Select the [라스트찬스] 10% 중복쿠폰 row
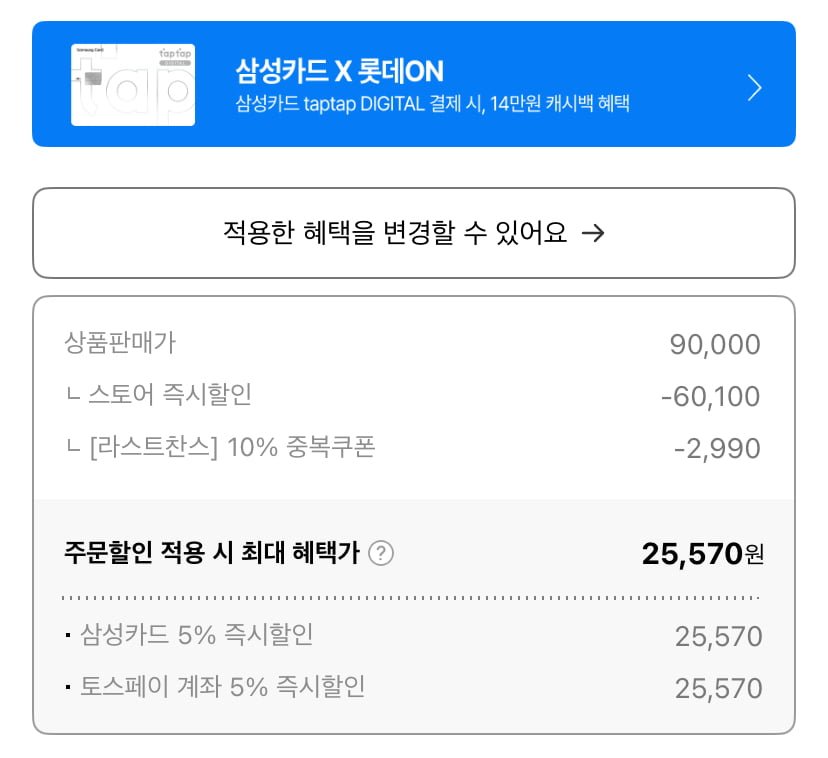 tap(219, 447)
